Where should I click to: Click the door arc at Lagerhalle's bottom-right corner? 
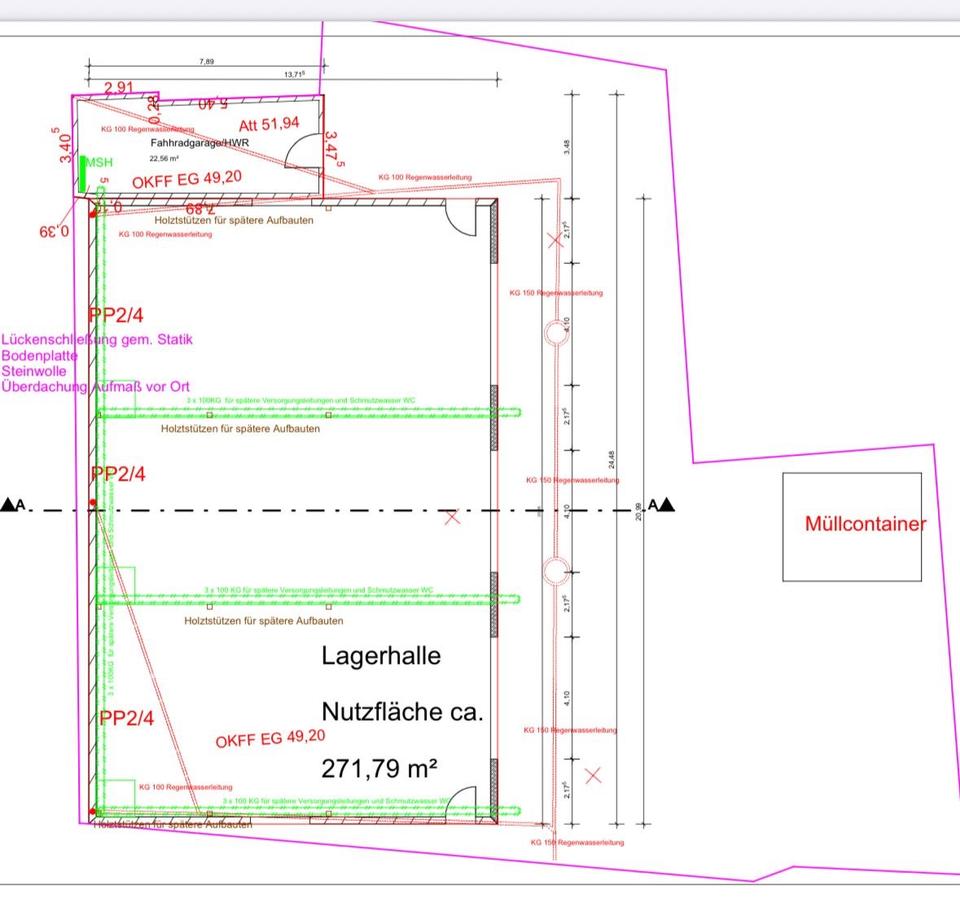click(462, 802)
